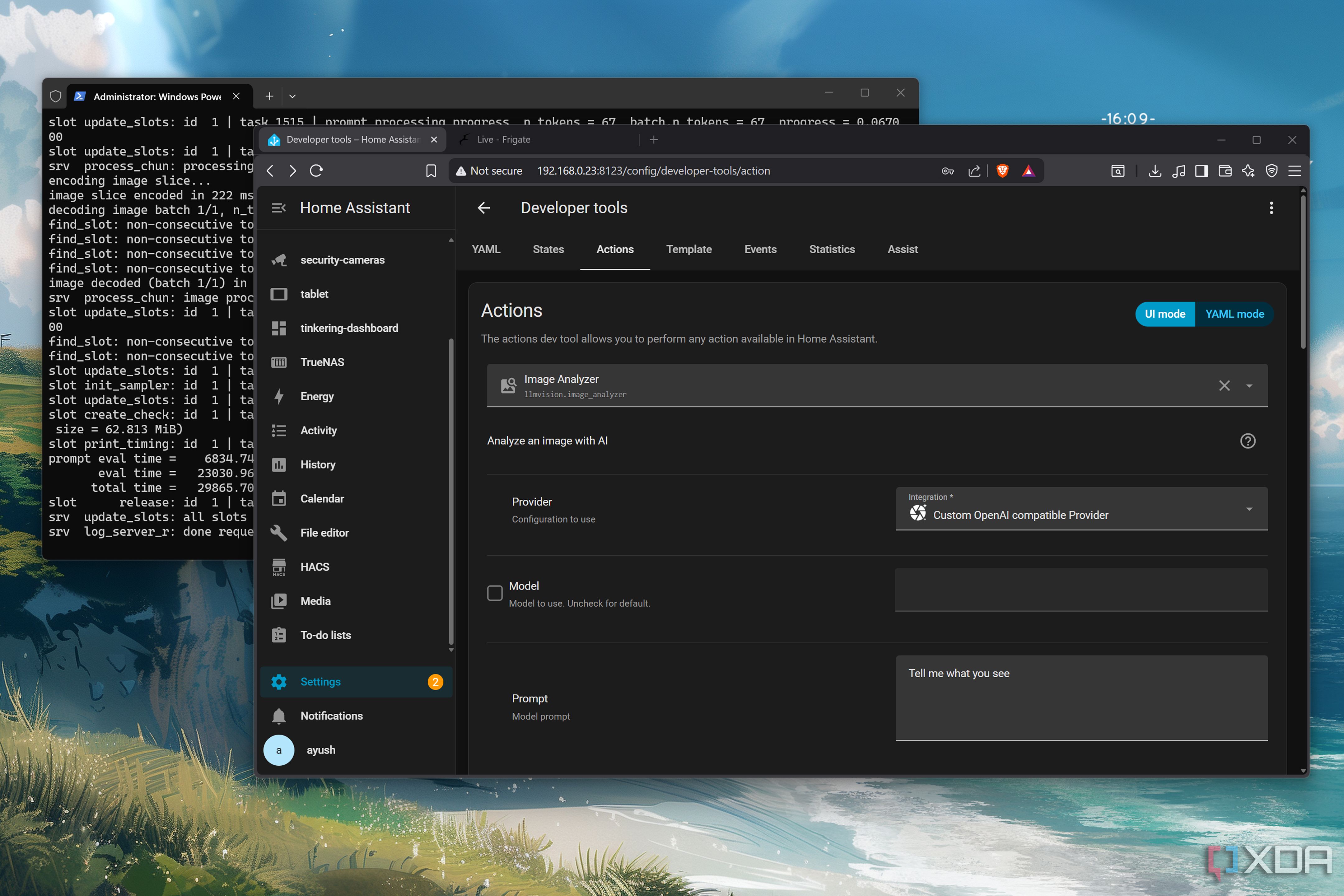Clear the selected Image Analyzer action
Viewport: 1344px width, 896px height.
pyautogui.click(x=1224, y=386)
